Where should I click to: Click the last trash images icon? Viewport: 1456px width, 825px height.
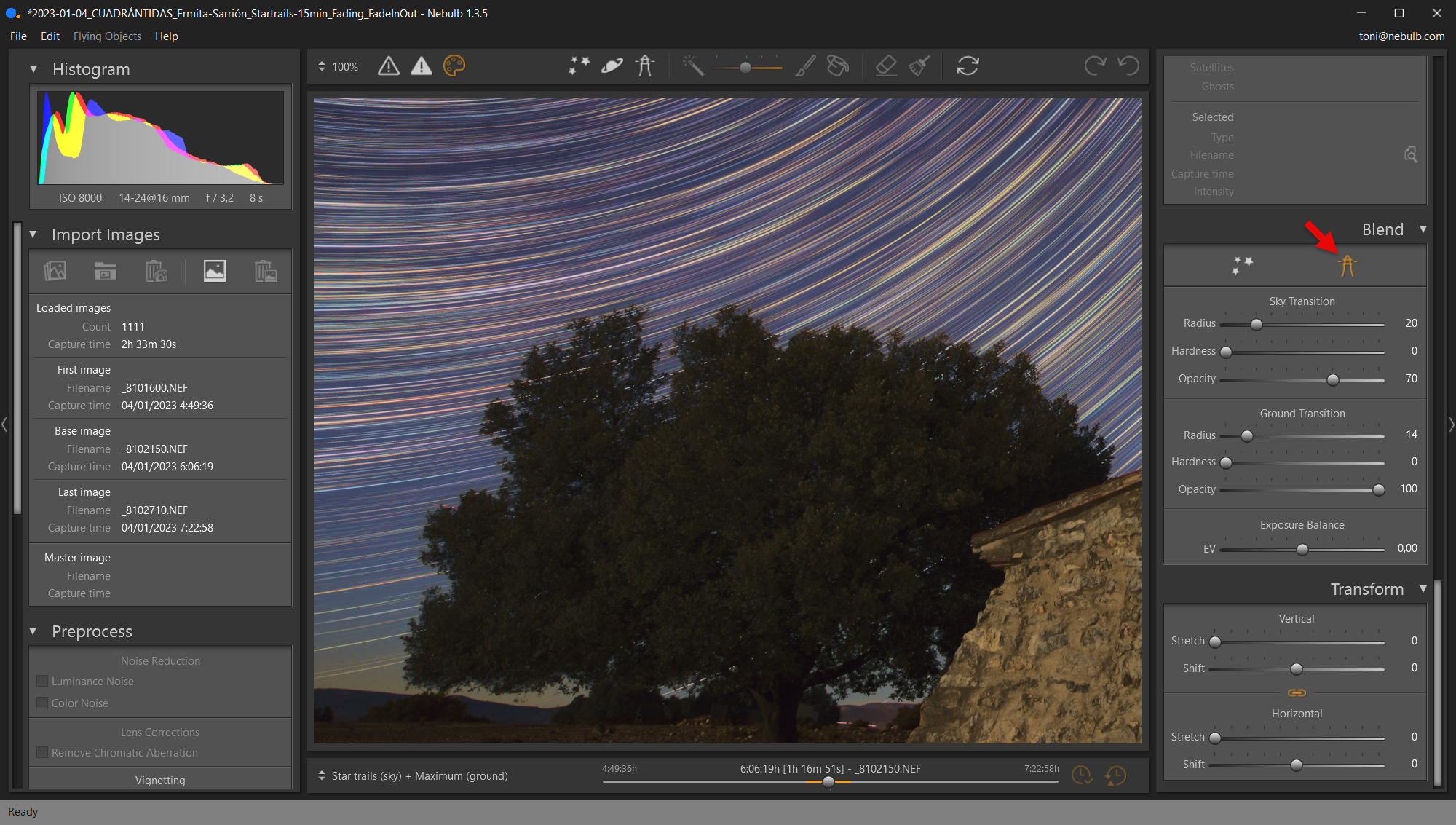coord(266,271)
